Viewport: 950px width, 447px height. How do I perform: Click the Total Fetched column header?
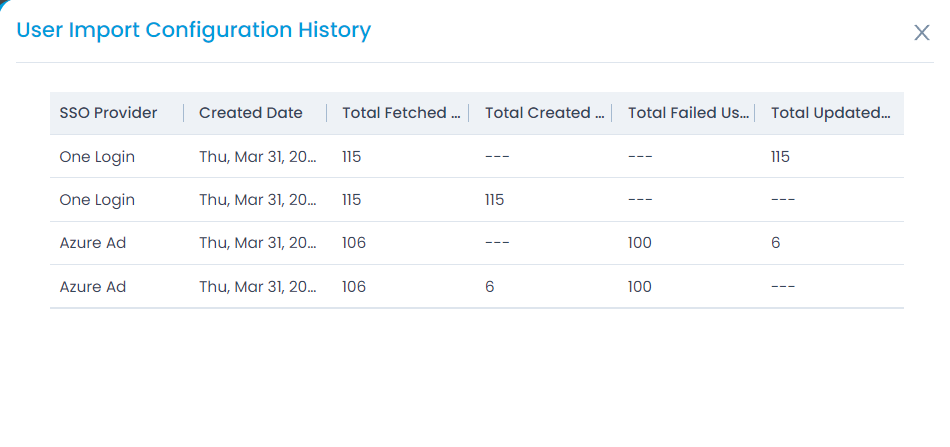click(x=402, y=113)
